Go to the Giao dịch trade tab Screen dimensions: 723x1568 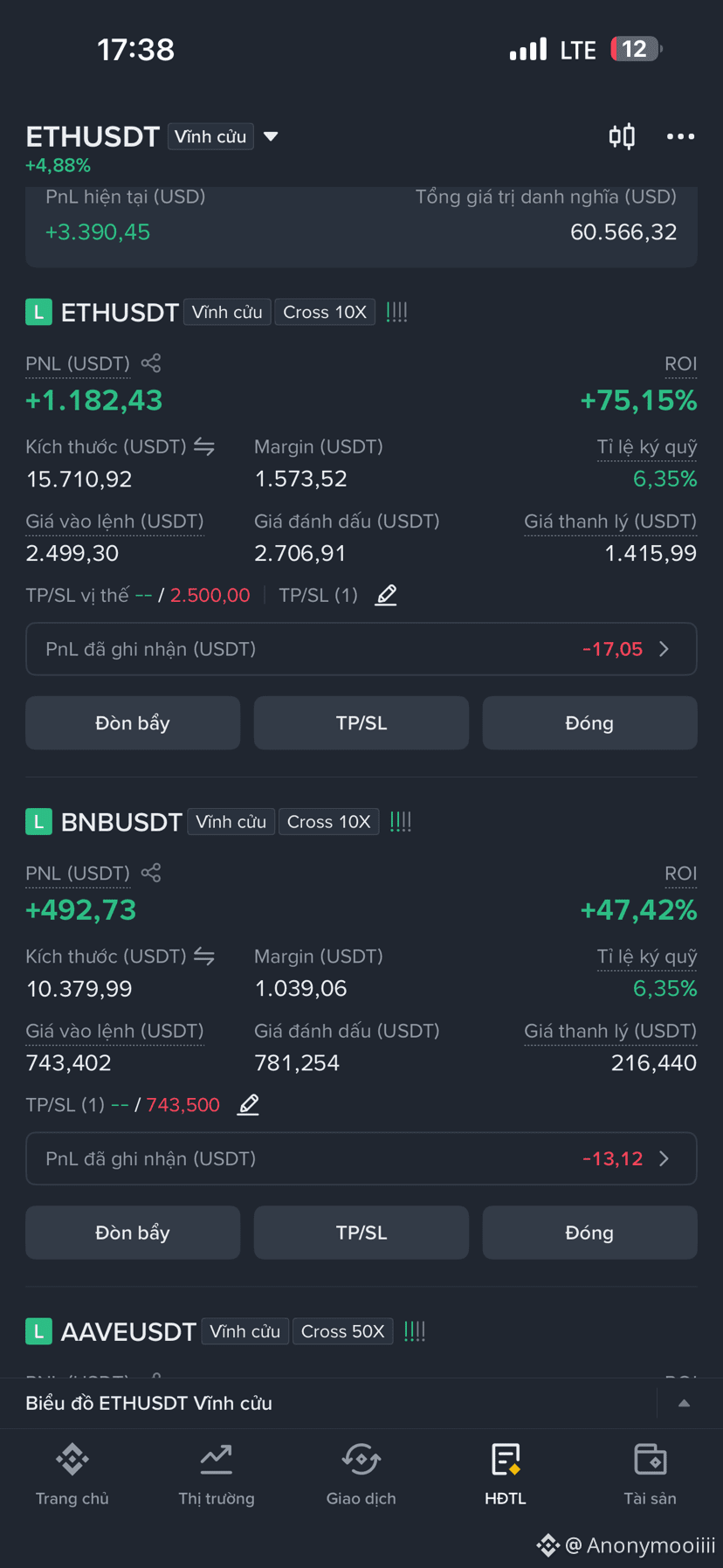(361, 1475)
